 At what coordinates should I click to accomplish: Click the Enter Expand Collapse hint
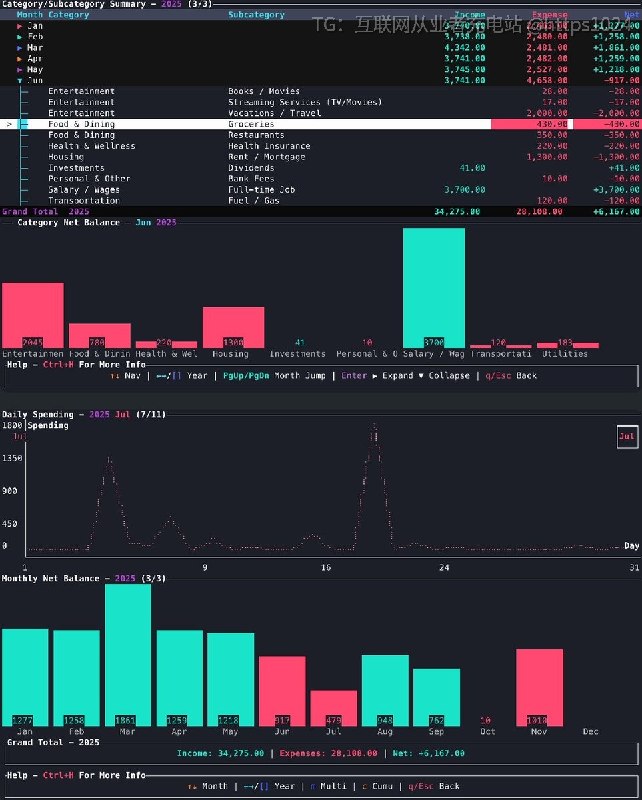tap(405, 376)
